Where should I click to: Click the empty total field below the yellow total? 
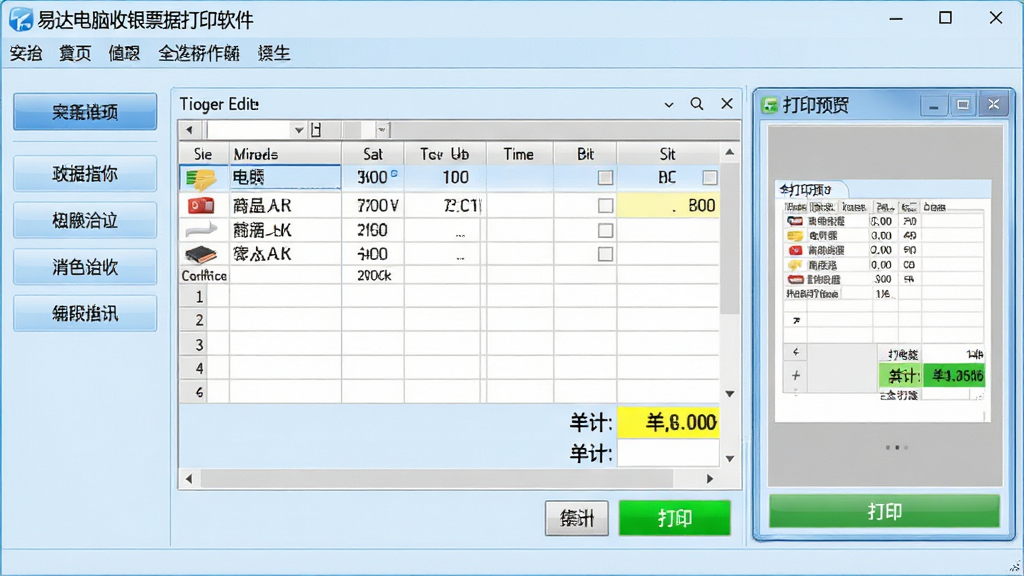[668, 453]
